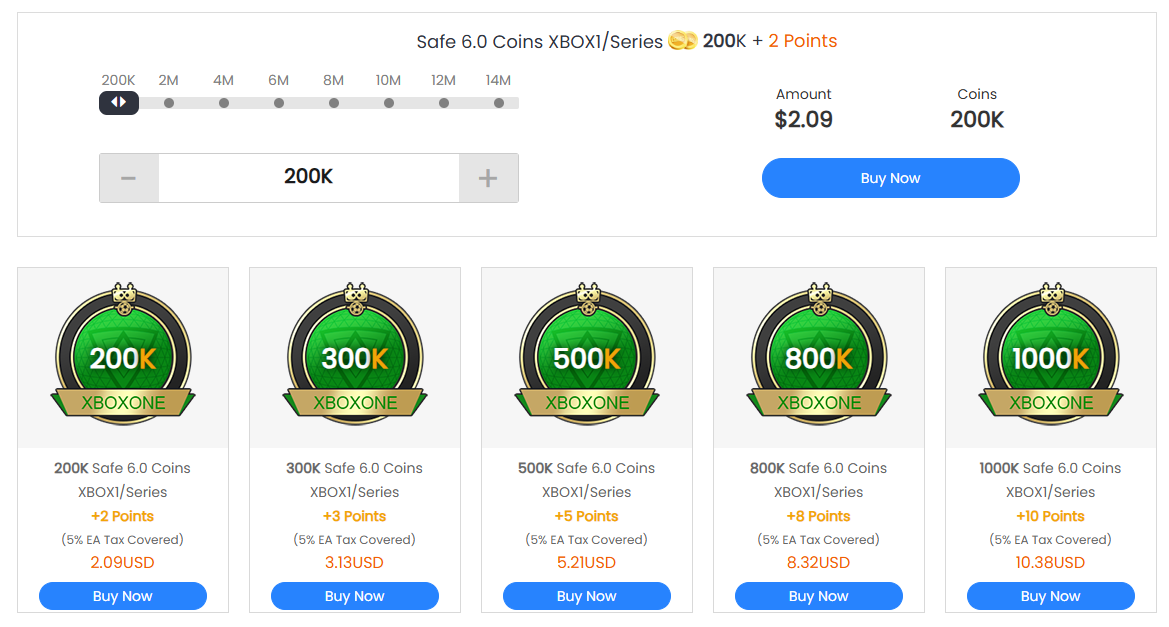Buy the 500K package for 5.21USD
1169x627 pixels.
[x=587, y=596]
